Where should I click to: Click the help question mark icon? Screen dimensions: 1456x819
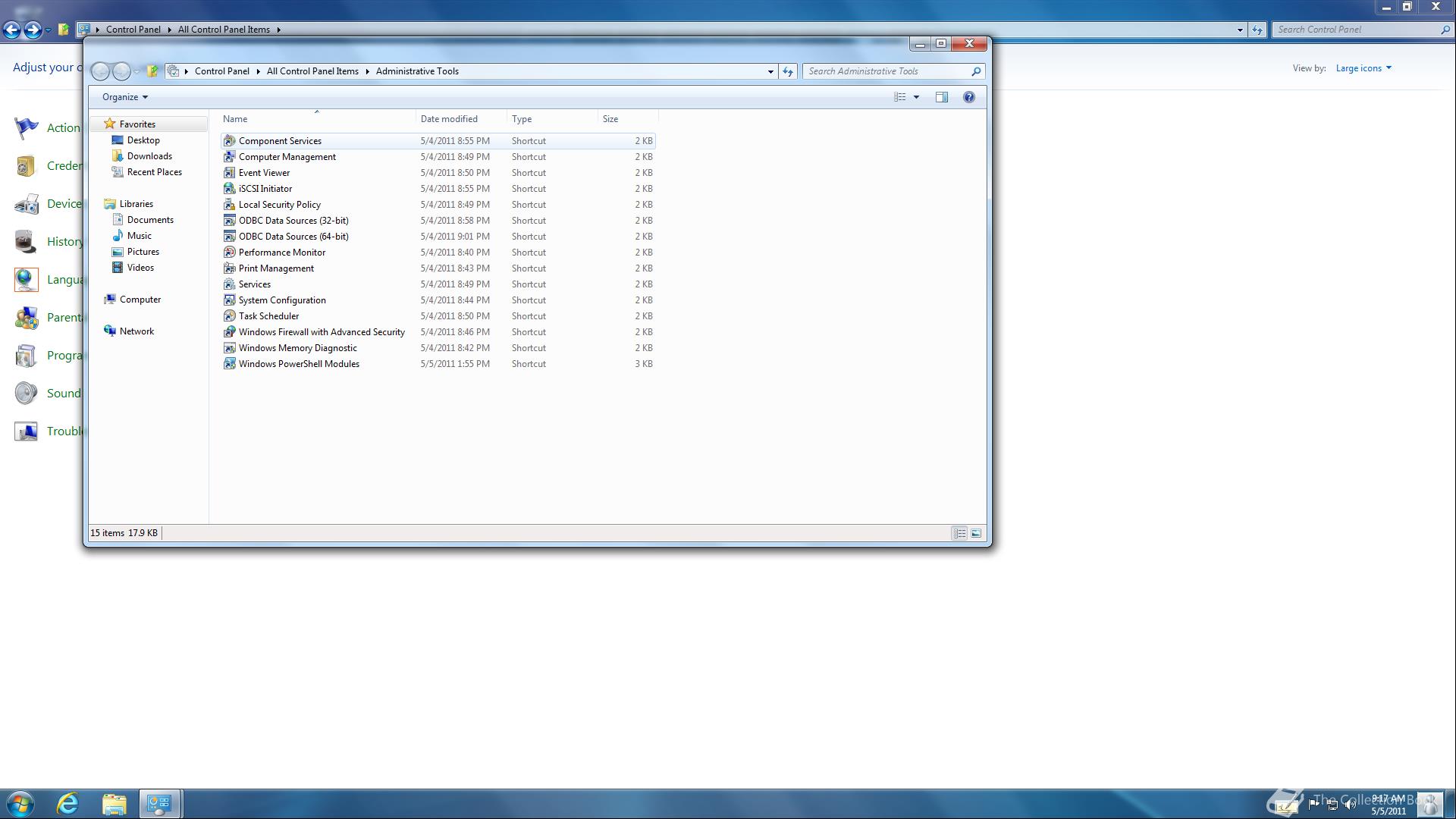pos(968,97)
